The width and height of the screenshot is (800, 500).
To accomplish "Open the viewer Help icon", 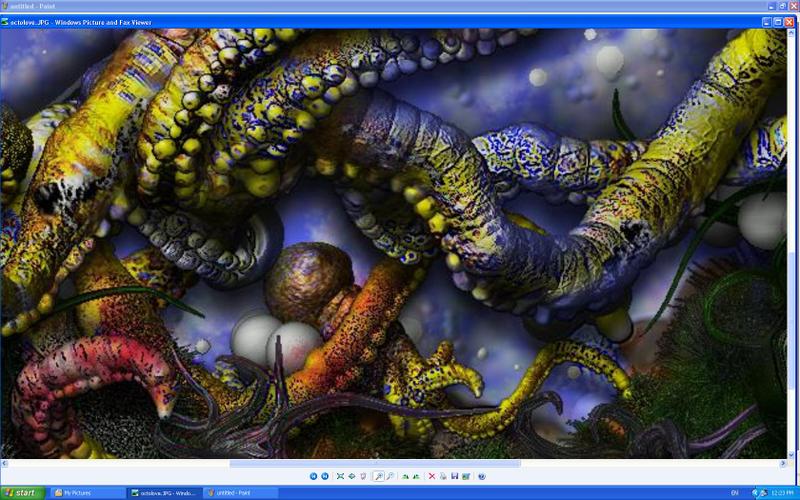I will [x=482, y=476].
